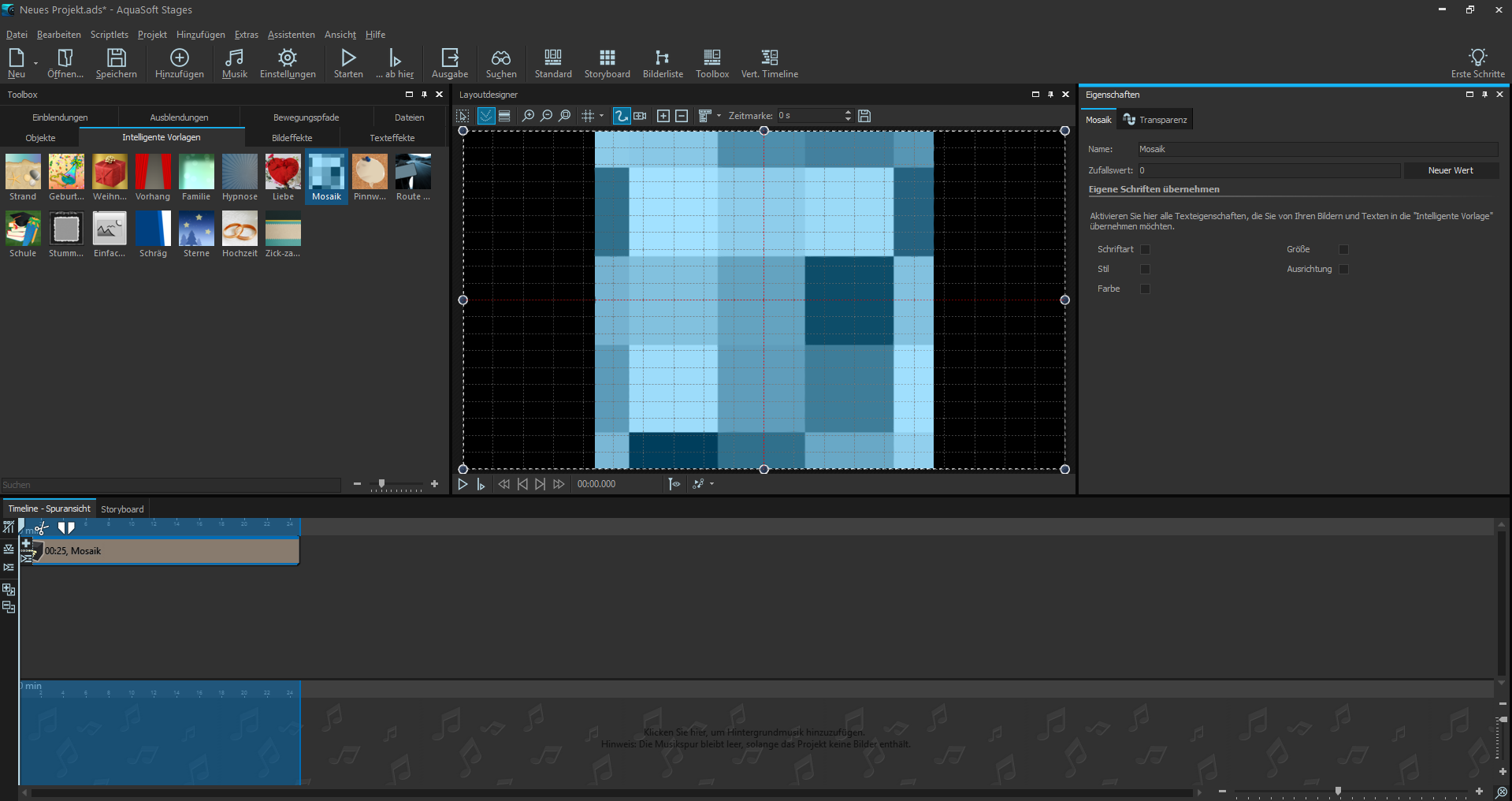Open the Assistenten menu

[x=291, y=35]
